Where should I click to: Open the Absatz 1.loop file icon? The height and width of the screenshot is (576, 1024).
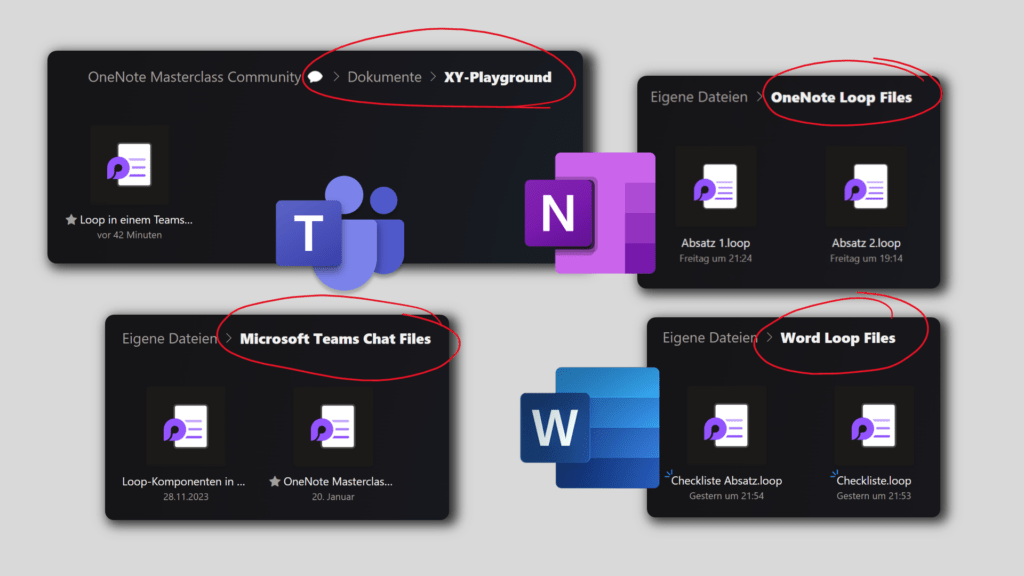point(716,186)
